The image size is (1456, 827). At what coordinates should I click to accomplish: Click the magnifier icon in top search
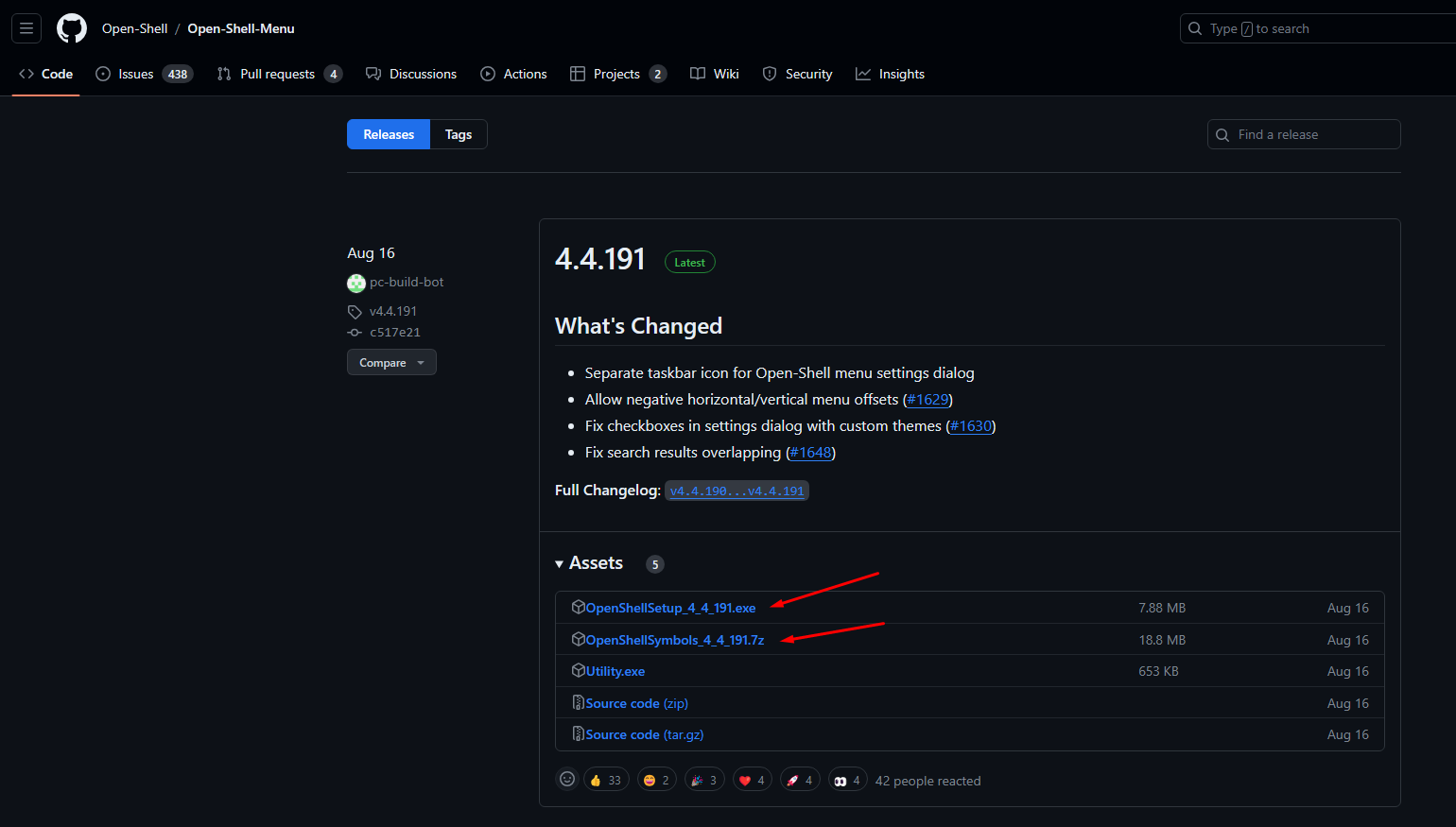click(x=1195, y=28)
